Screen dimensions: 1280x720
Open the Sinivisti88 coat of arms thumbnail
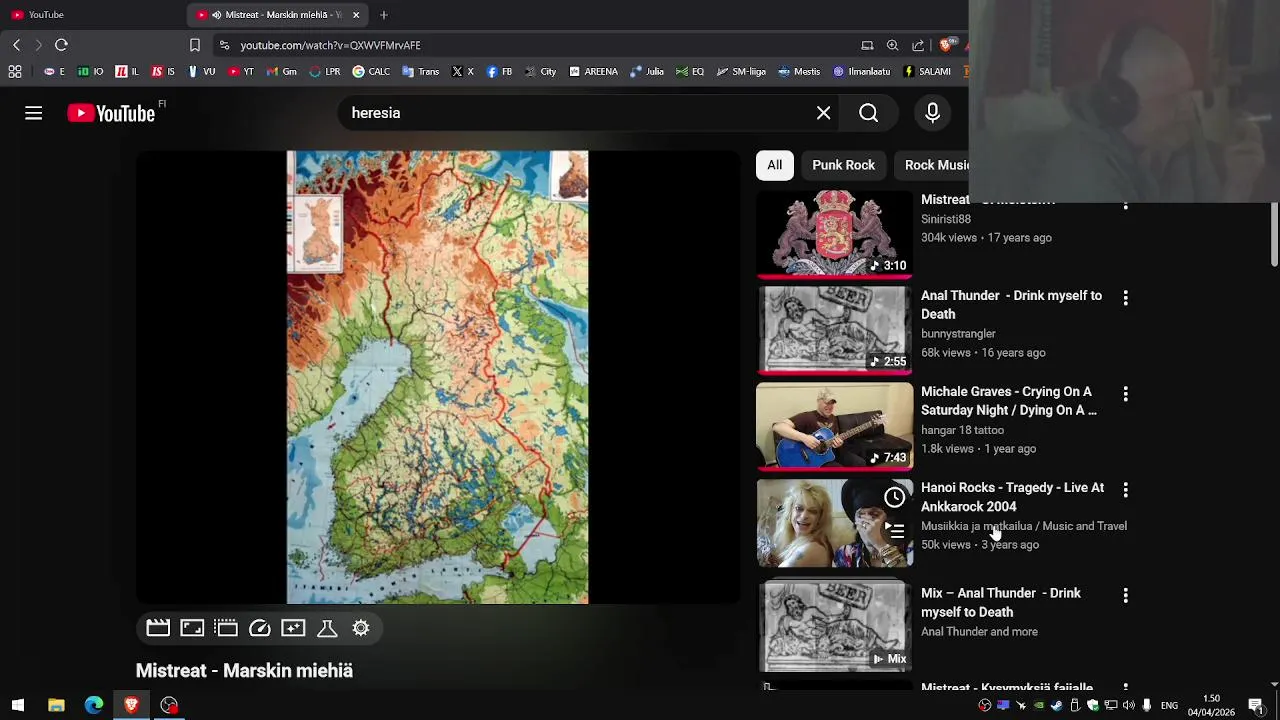coord(834,234)
